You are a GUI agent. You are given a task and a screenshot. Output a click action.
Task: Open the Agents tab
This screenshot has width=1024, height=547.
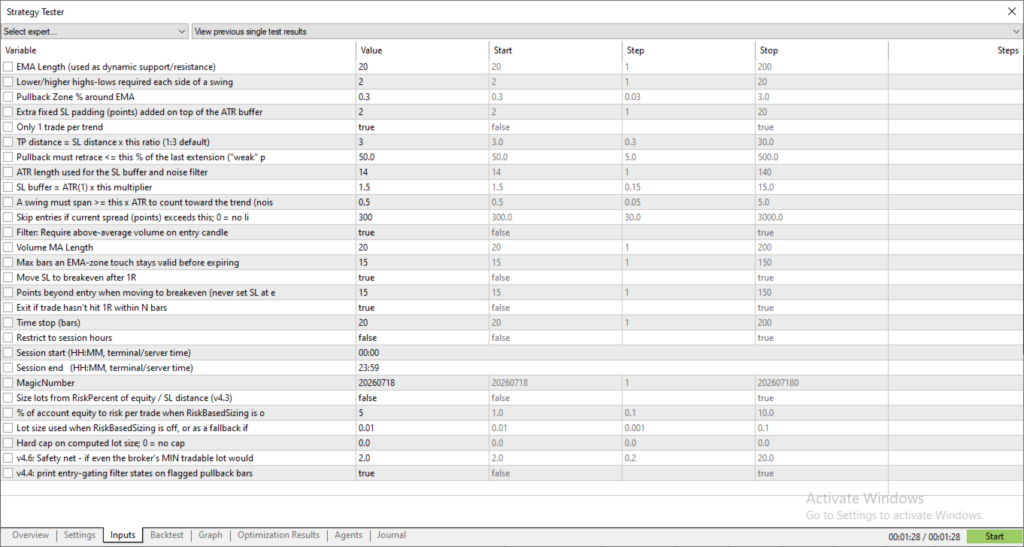(348, 535)
